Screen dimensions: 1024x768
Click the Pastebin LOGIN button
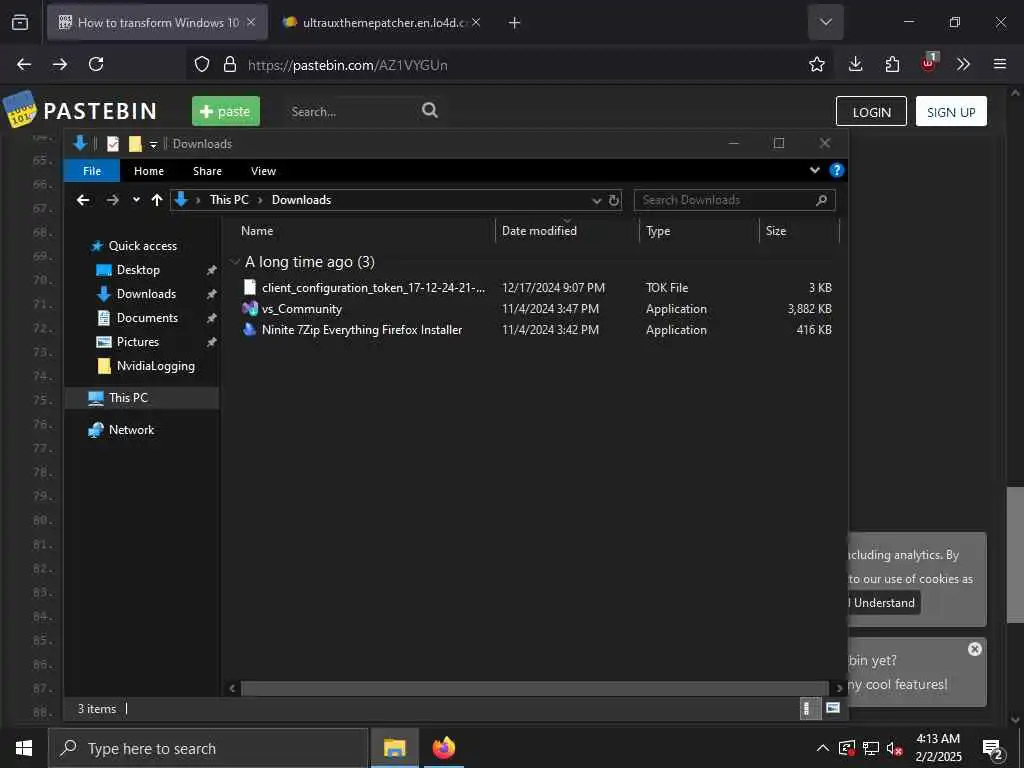[x=871, y=111]
